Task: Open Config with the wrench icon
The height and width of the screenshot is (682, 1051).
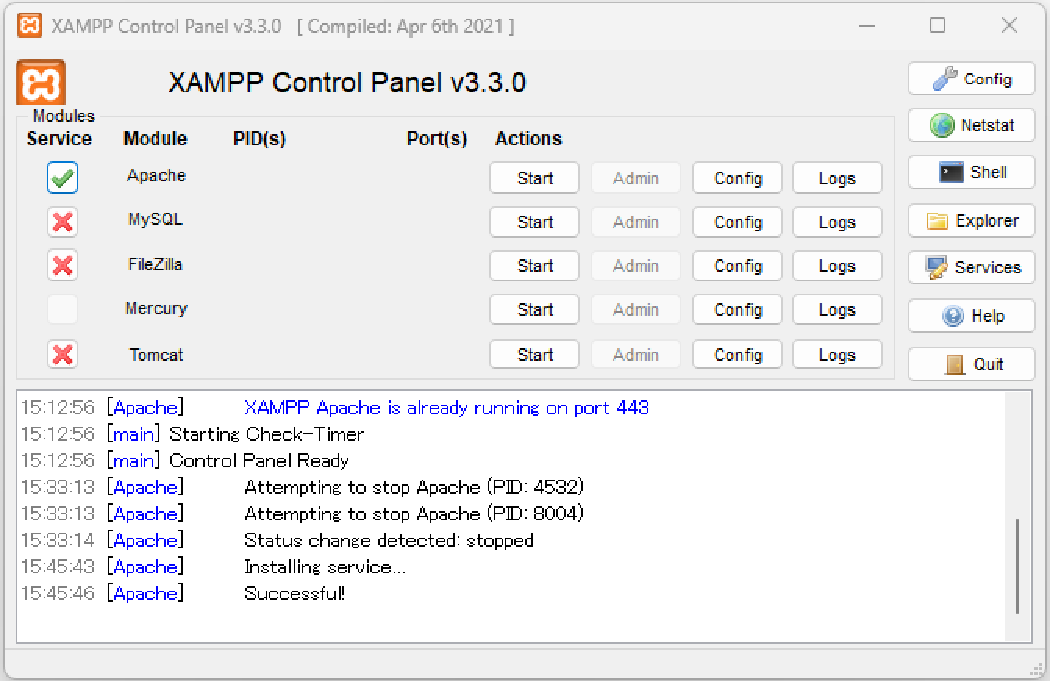Action: tap(971, 79)
